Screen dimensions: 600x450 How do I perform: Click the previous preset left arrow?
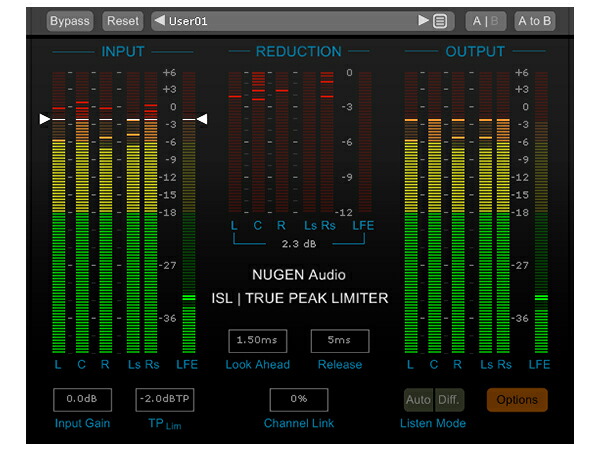click(160, 20)
